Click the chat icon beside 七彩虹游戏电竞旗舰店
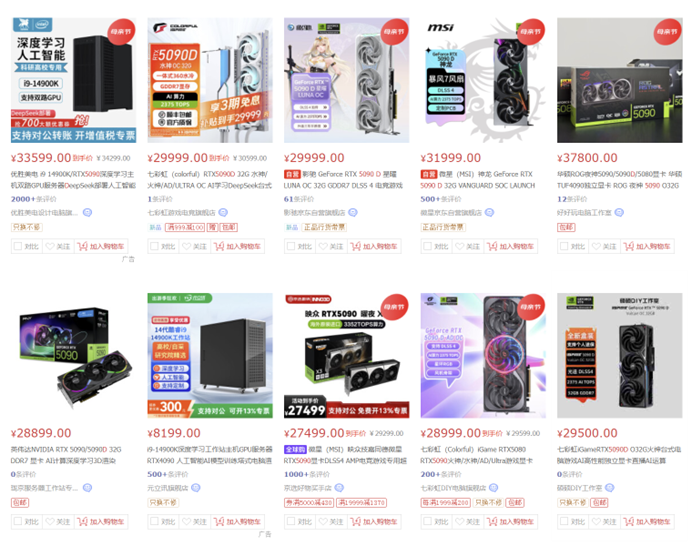 [x=223, y=213]
